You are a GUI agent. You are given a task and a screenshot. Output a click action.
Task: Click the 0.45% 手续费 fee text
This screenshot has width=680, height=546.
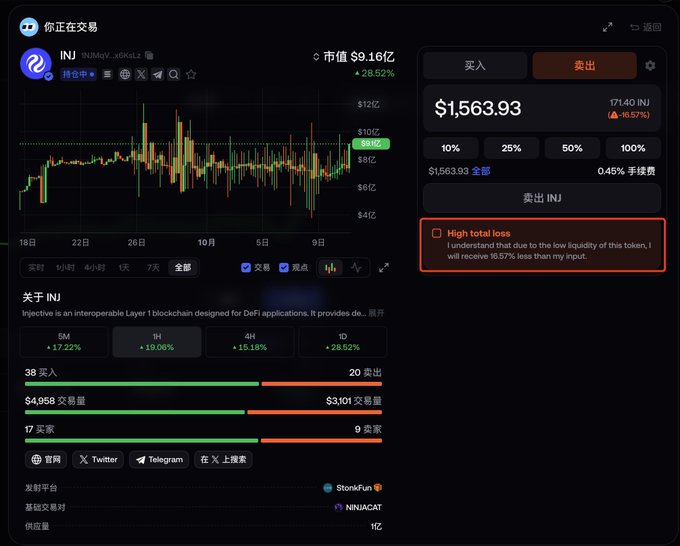[x=626, y=171]
